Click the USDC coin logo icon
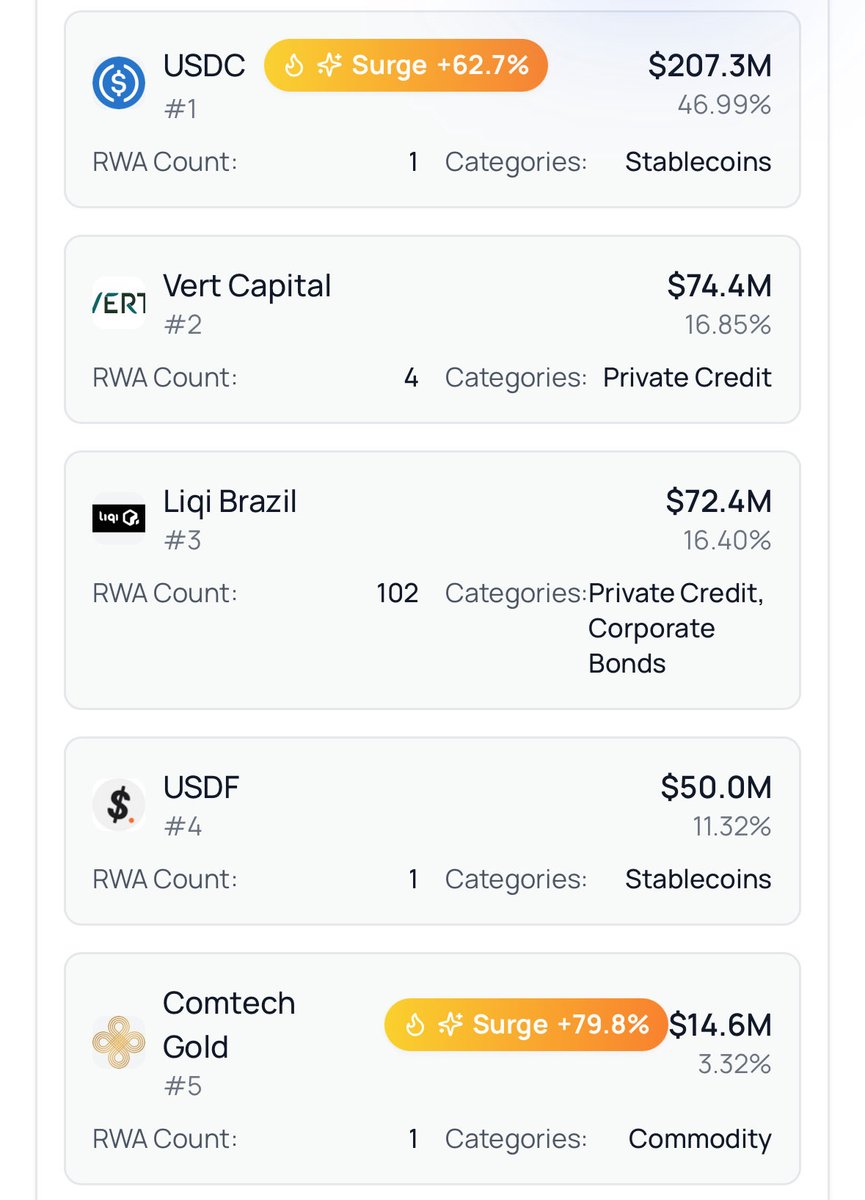The height and width of the screenshot is (1200, 865). click(119, 83)
